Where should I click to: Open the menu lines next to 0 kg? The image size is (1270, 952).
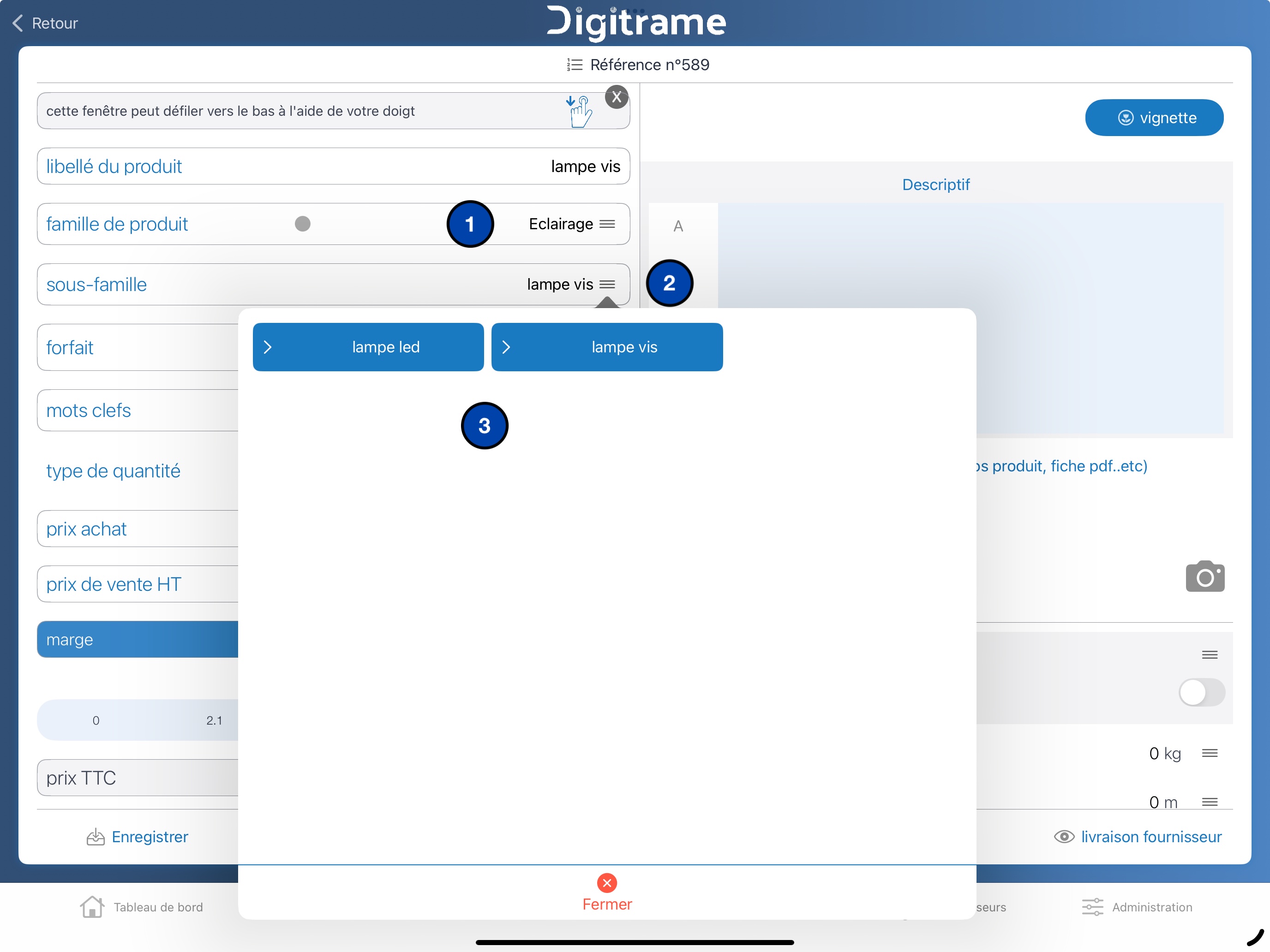pos(1210,753)
